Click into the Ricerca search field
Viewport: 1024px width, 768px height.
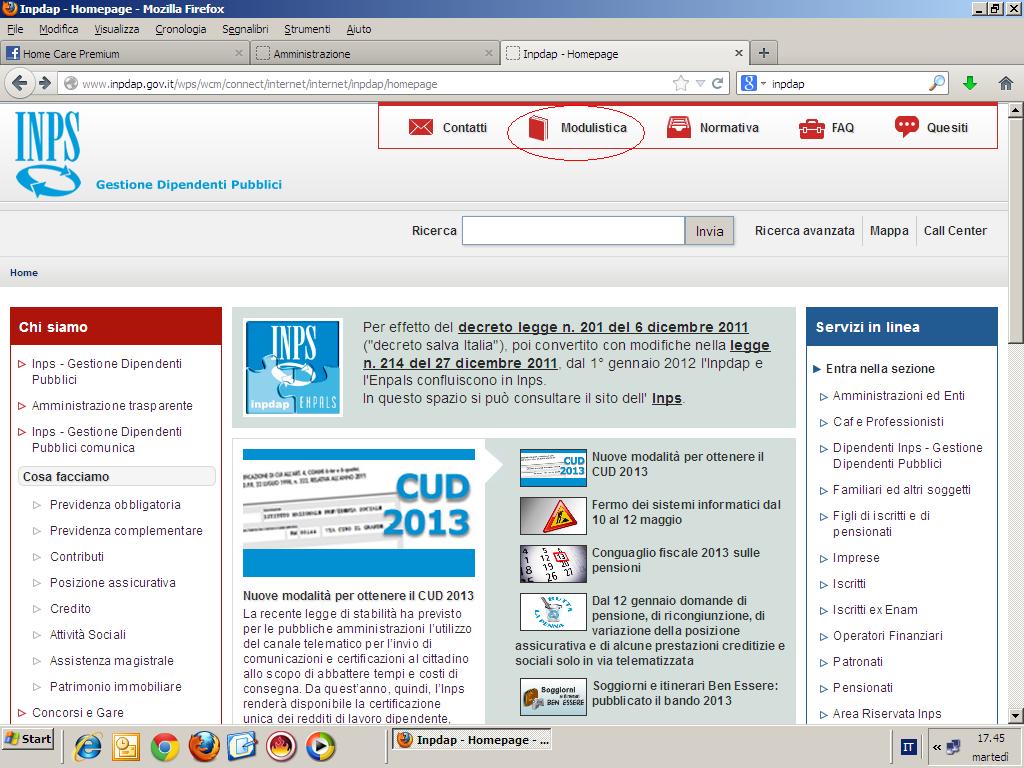coord(573,231)
